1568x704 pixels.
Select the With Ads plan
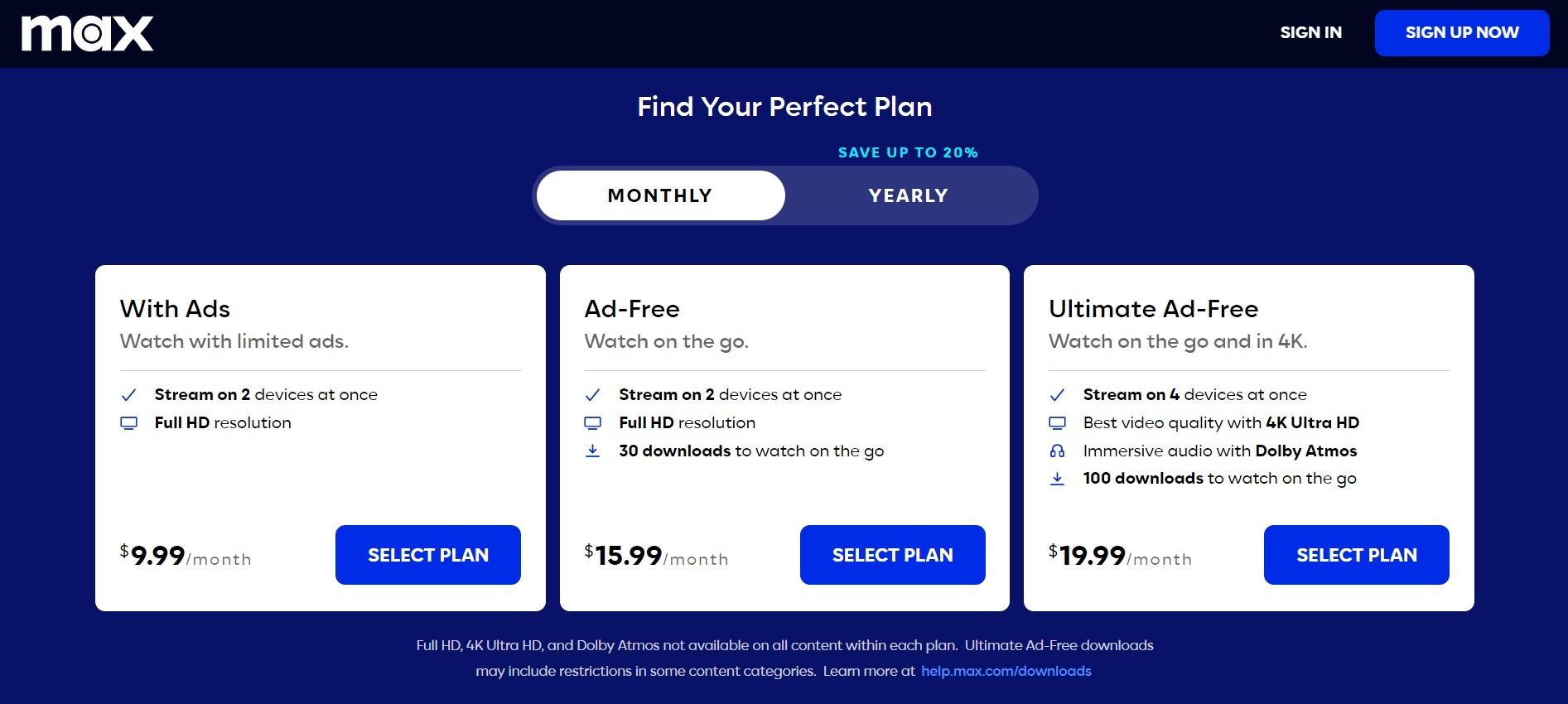pos(428,555)
